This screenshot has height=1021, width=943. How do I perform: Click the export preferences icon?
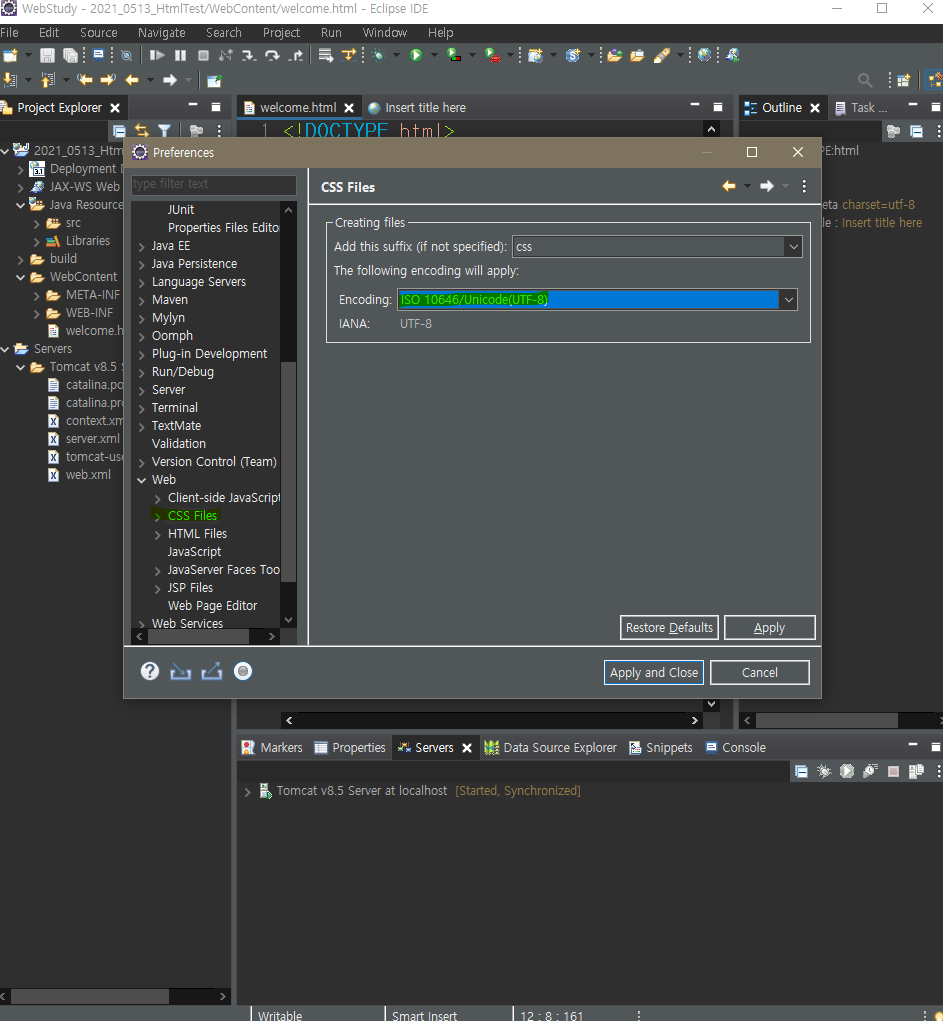pos(212,671)
